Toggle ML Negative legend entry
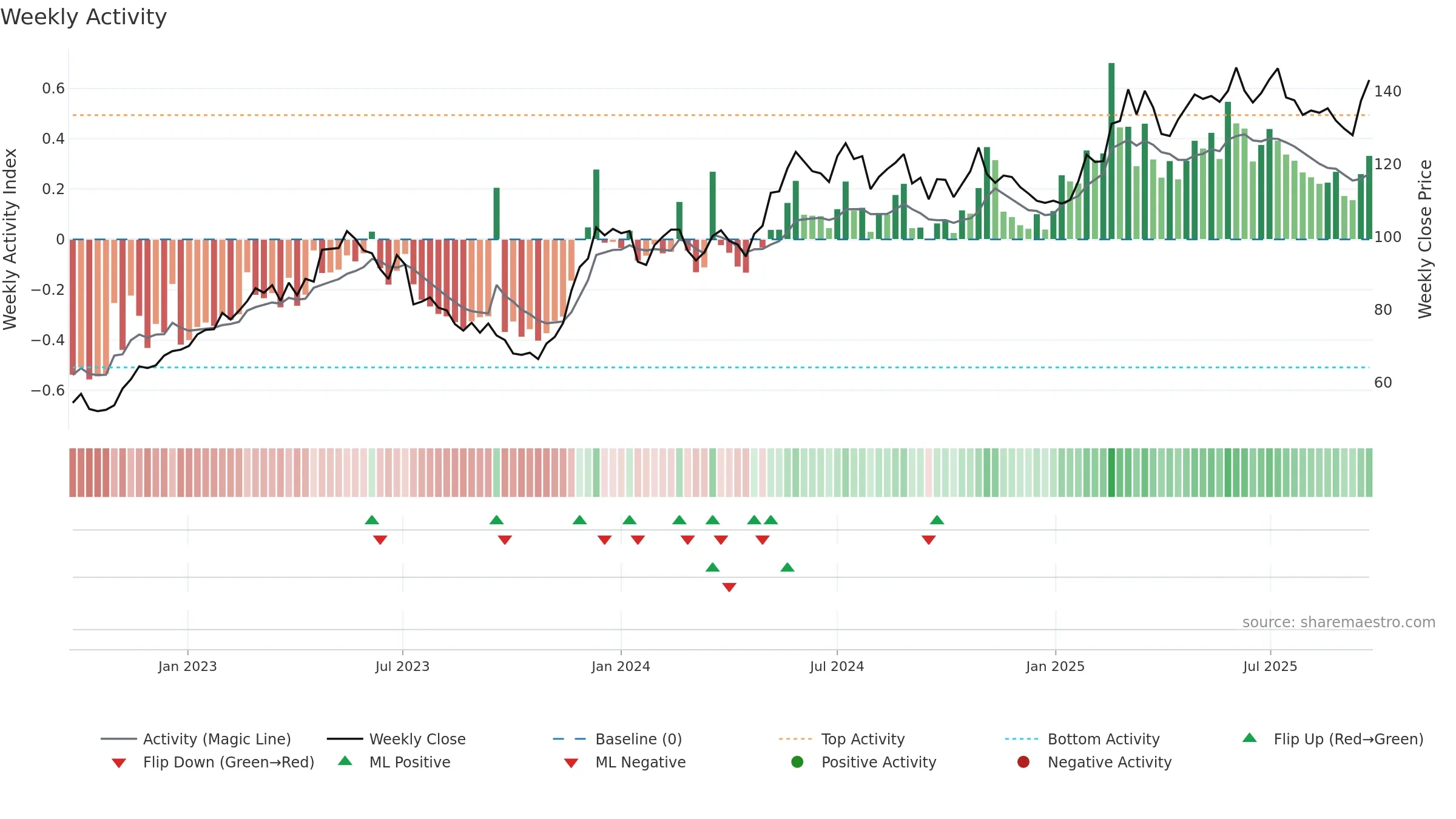Image resolution: width=1456 pixels, height=819 pixels. point(625,762)
